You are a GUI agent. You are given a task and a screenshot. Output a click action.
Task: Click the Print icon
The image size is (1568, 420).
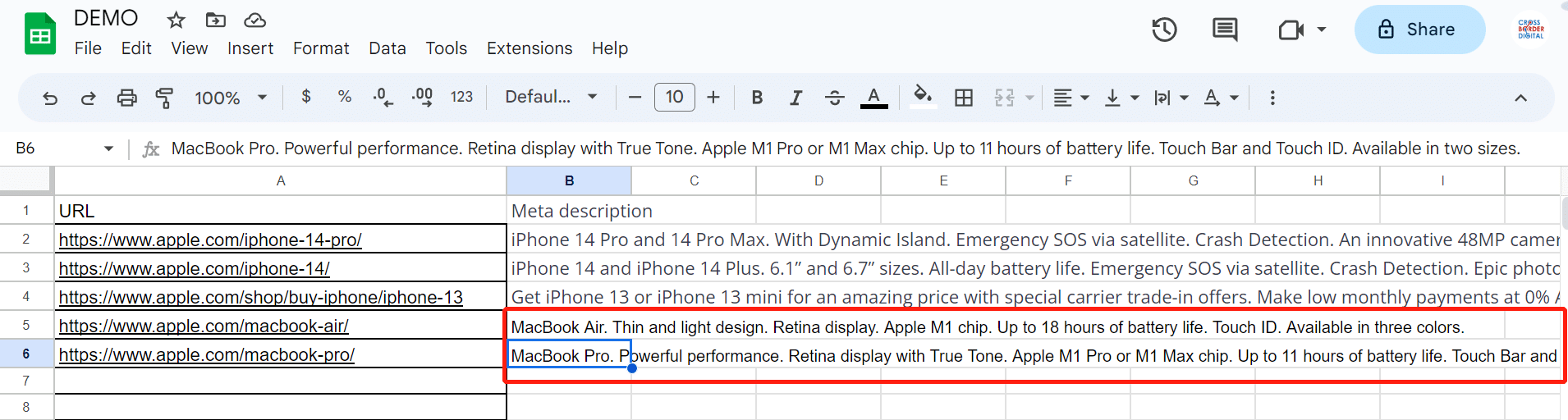(126, 98)
